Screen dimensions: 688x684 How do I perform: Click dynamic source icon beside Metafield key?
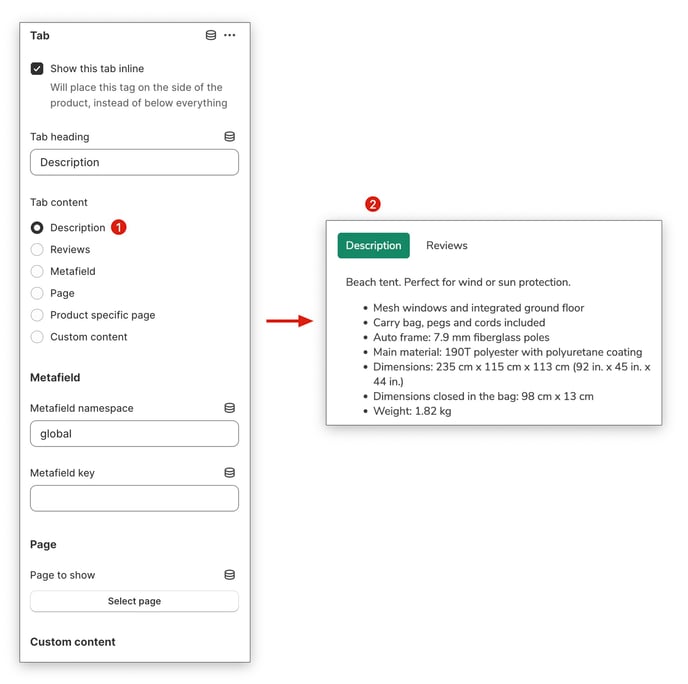coord(230,473)
